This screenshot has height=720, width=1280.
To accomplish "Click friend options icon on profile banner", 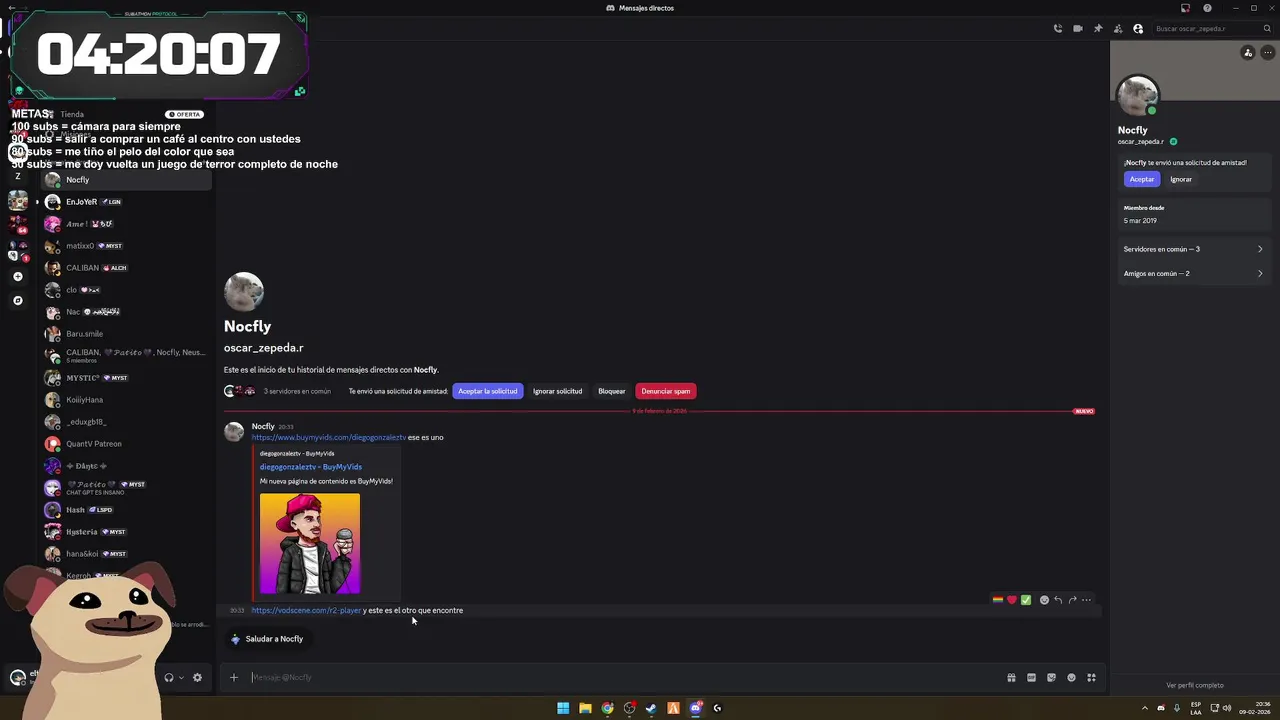I will pyautogui.click(x=1248, y=53).
